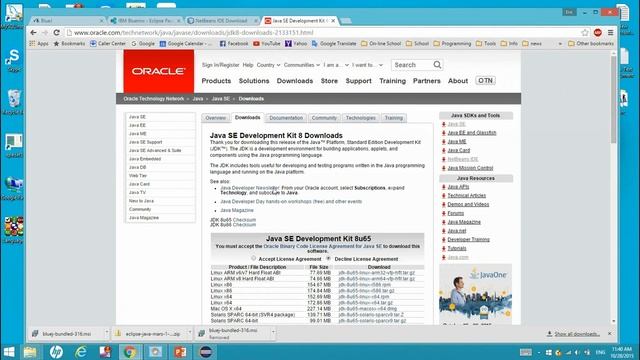This screenshot has width=640, height=360.
Task: Open the Recycle Bin desktop icon
Action: click(13, 102)
